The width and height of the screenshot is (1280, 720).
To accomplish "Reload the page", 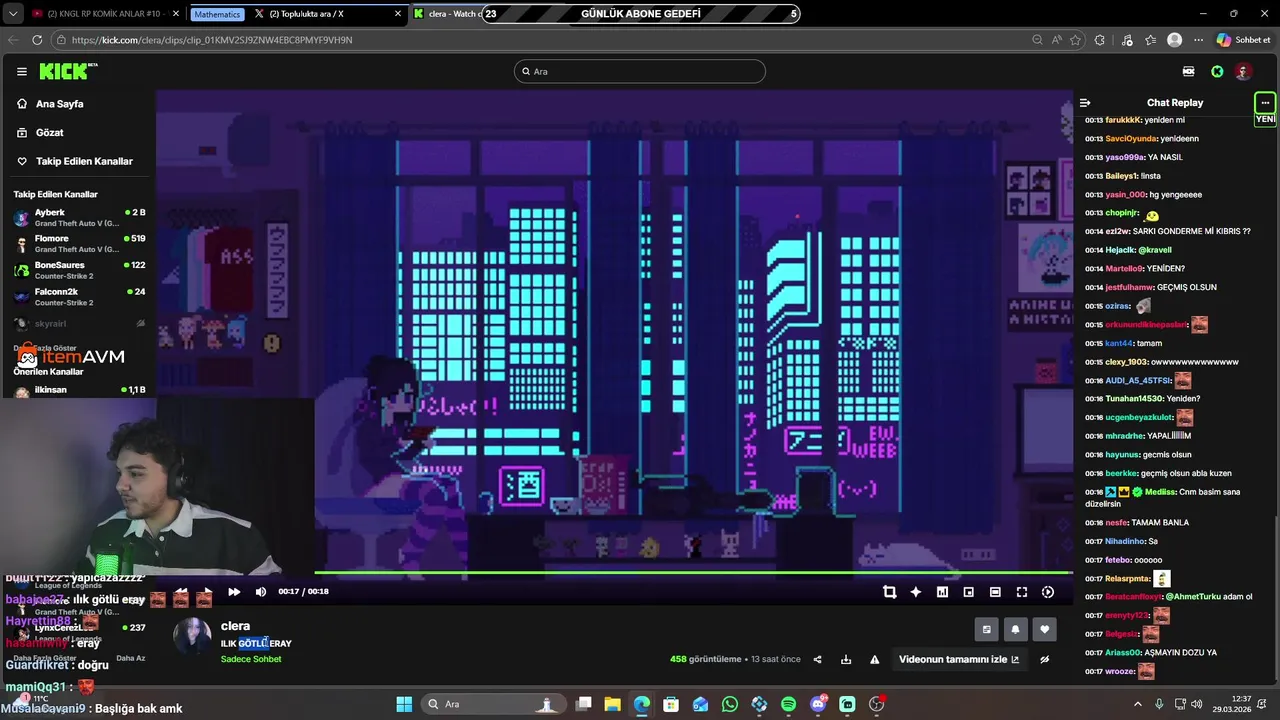I will click(37, 40).
